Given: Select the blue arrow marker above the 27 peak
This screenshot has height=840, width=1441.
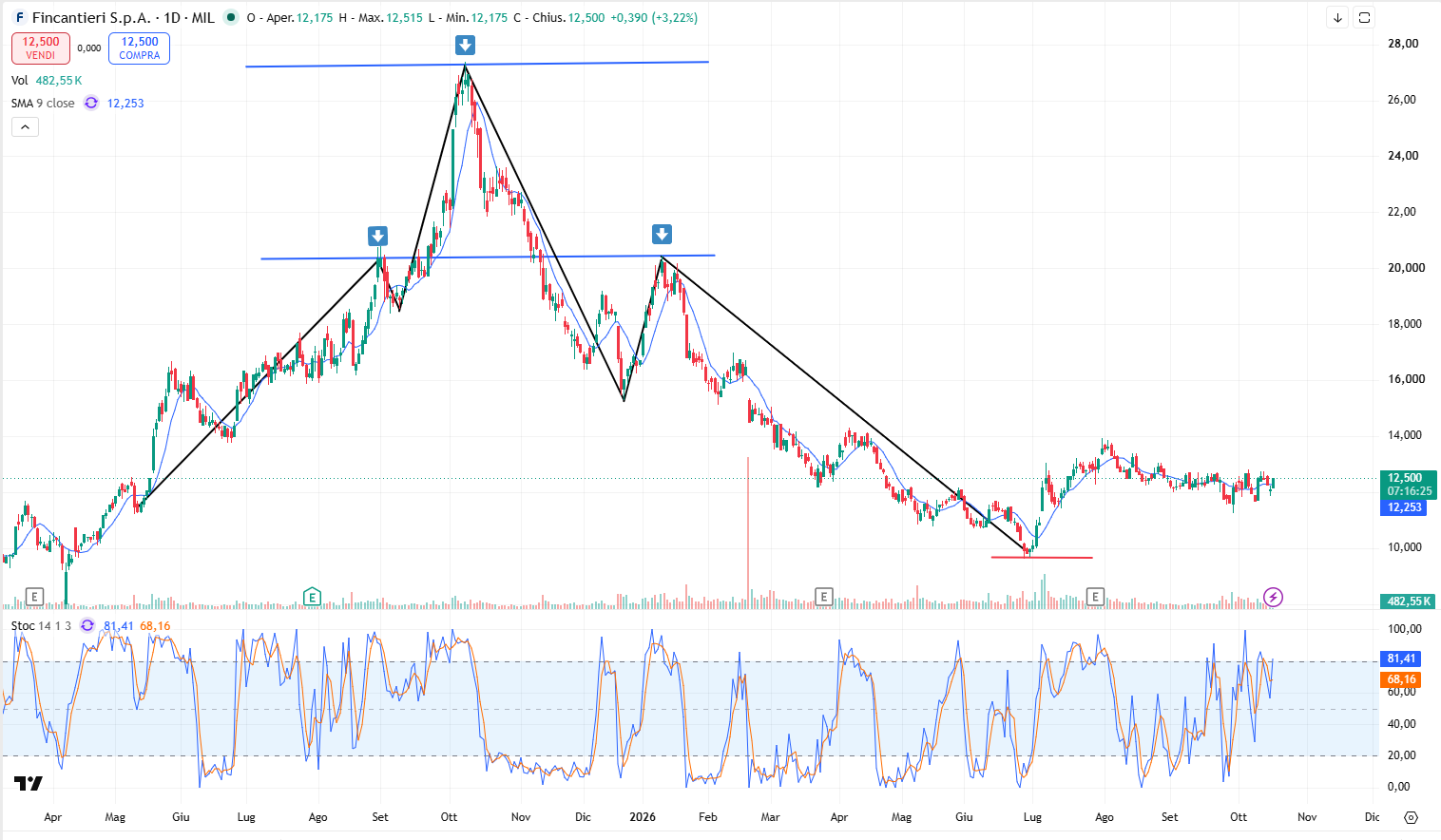Looking at the screenshot, I should (465, 45).
